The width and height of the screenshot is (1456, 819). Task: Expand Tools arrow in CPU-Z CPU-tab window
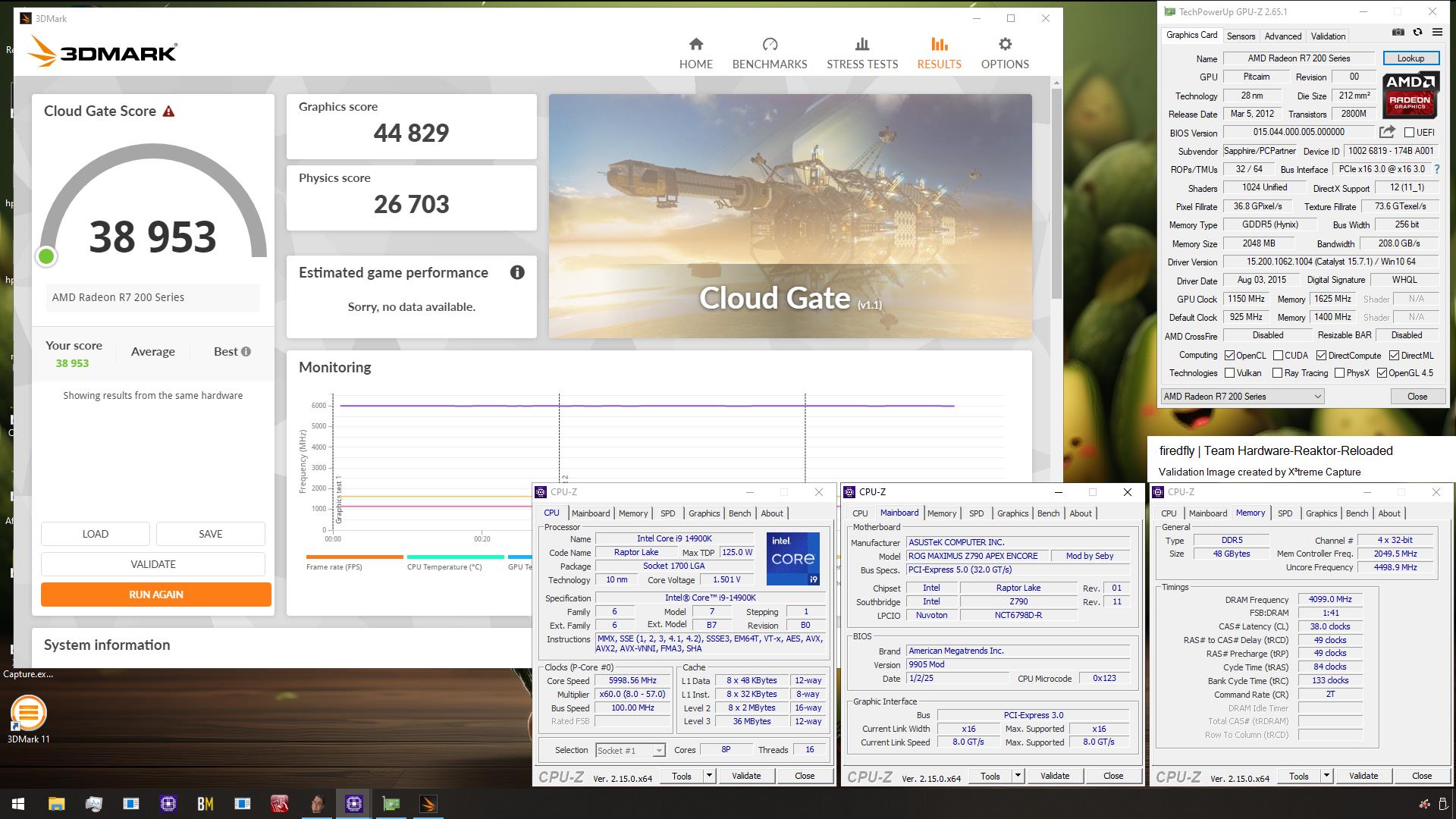point(709,776)
